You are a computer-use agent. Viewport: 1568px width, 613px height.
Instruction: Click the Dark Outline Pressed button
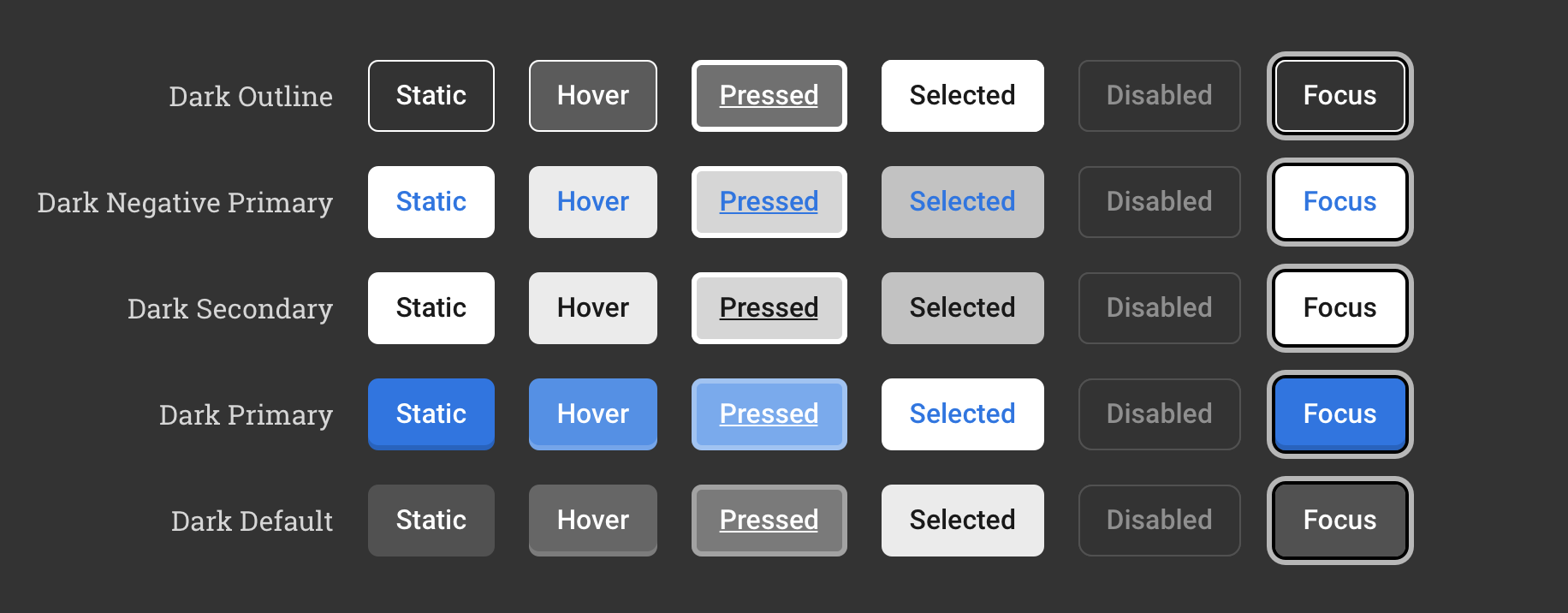coord(769,96)
